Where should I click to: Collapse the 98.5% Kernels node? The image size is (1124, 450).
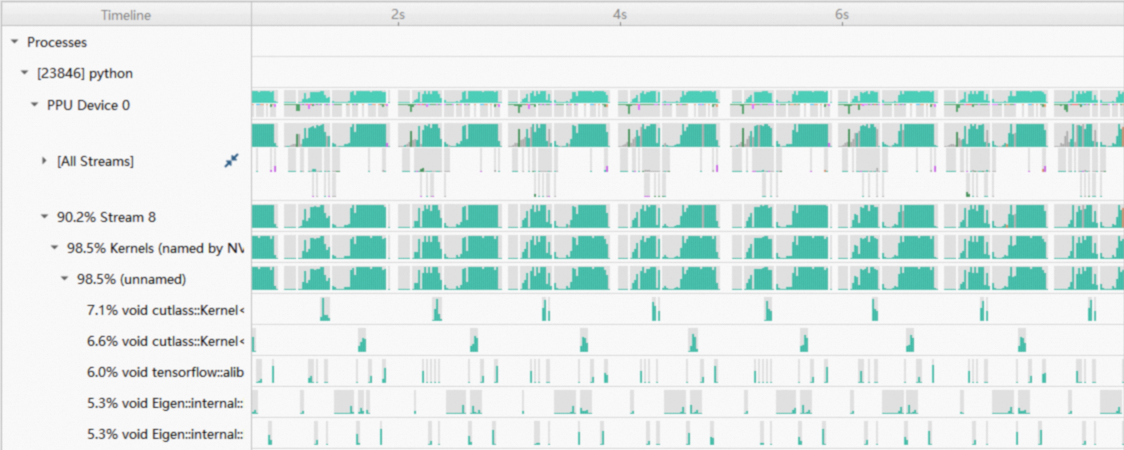click(x=54, y=248)
